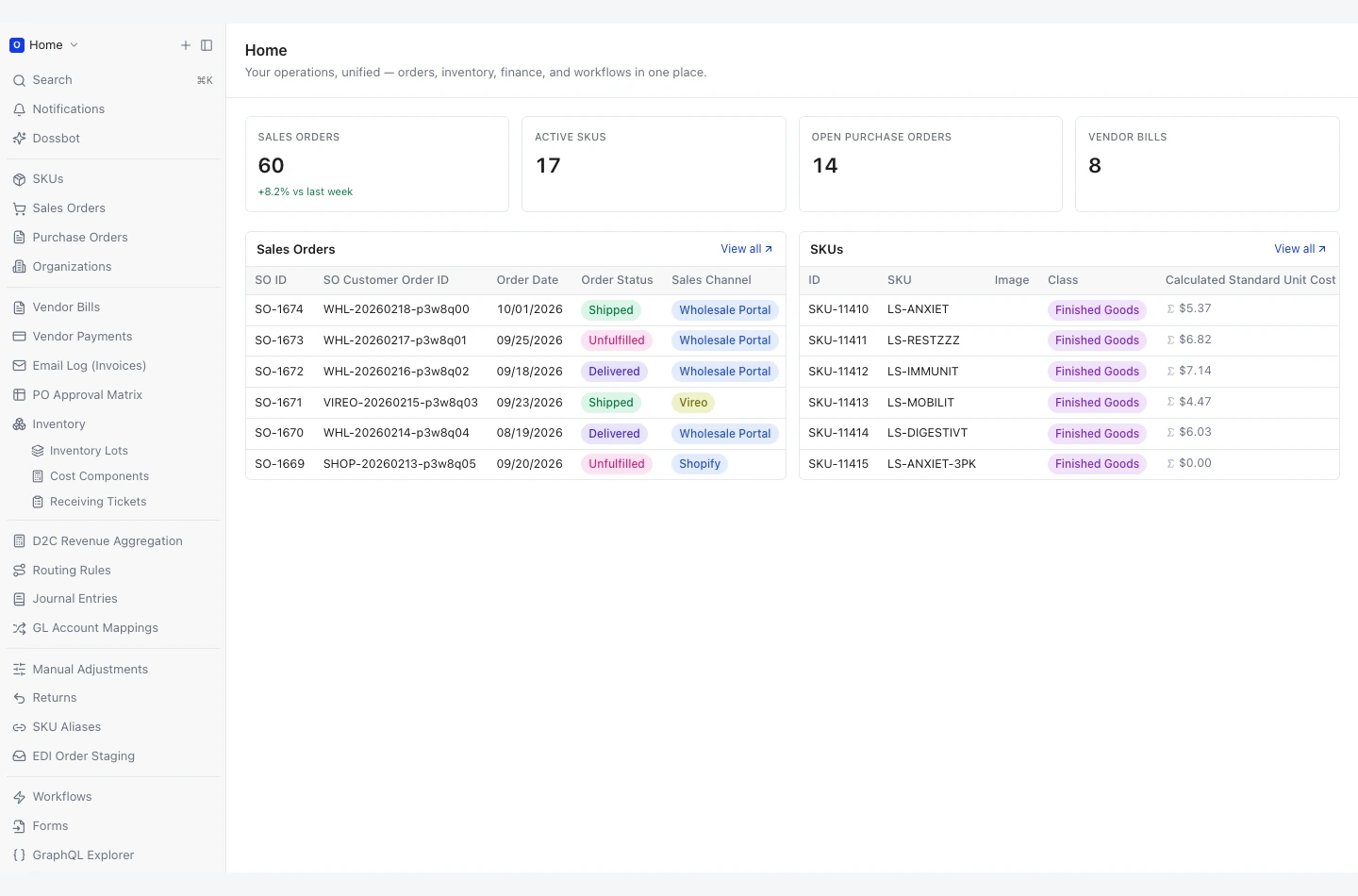This screenshot has width=1358, height=896.
Task: Open the Home workspace dropdown chevron
Action: (75, 45)
